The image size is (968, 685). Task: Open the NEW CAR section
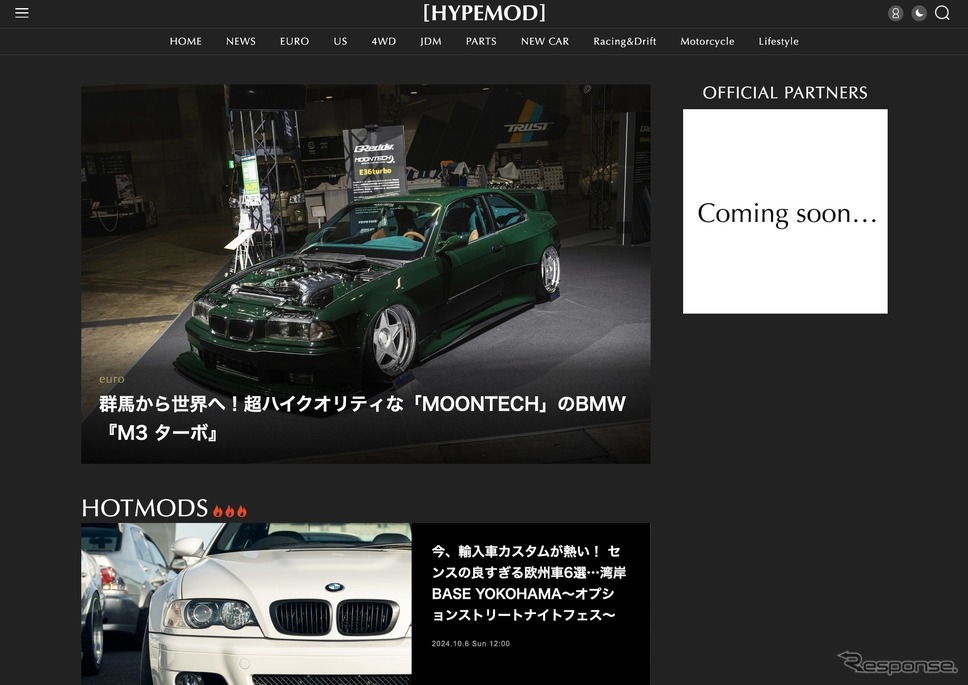coord(545,41)
